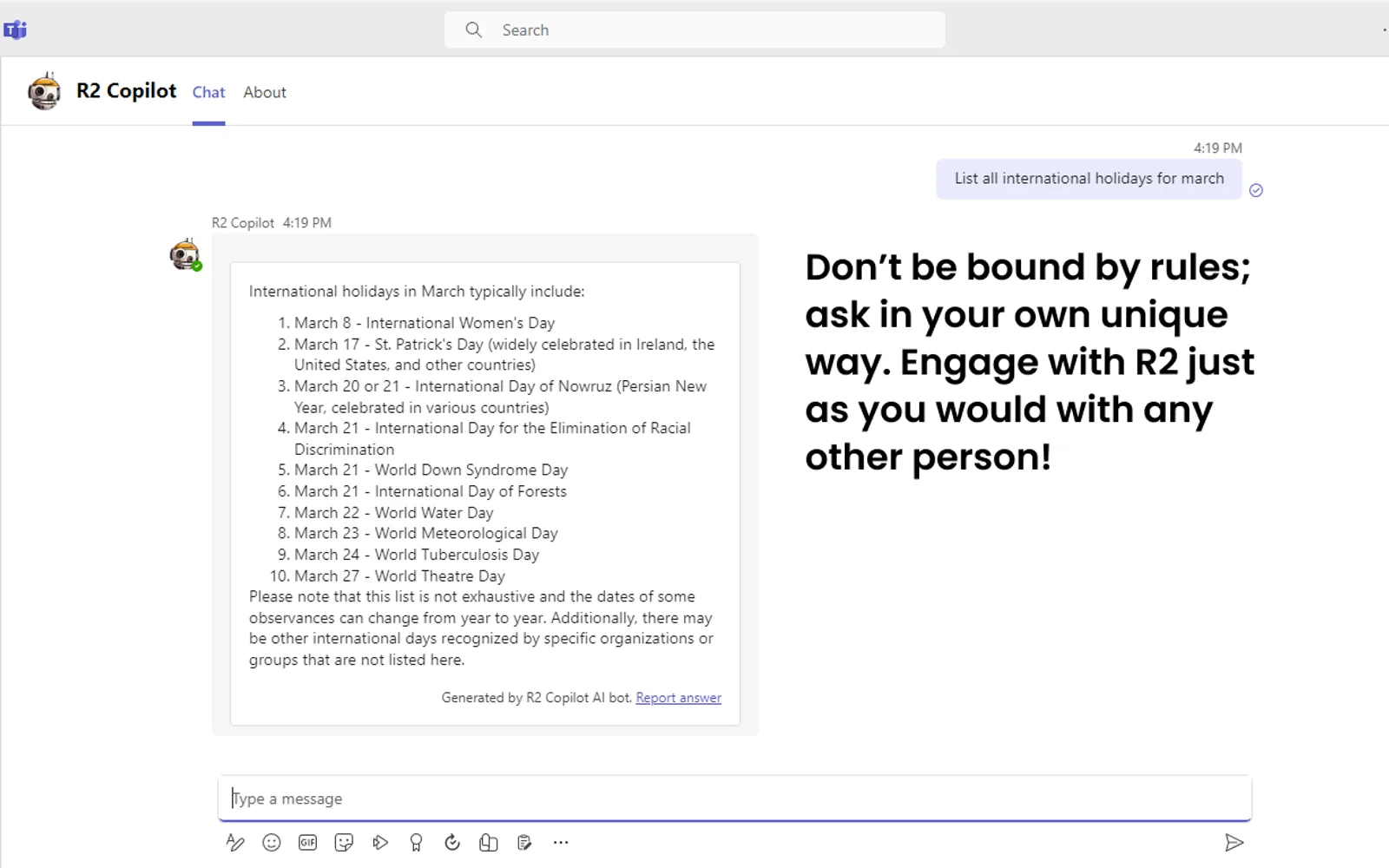
Task: Open the About tab
Action: pos(265,92)
